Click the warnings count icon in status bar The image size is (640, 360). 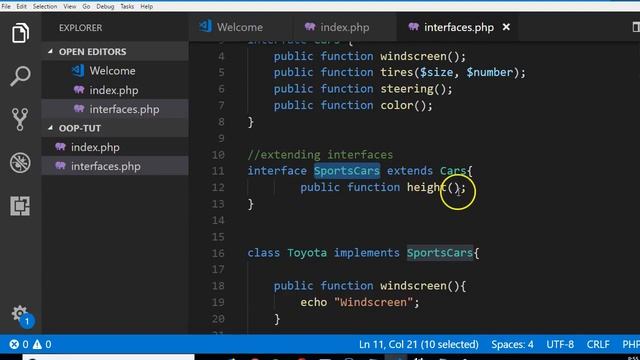tap(37, 344)
